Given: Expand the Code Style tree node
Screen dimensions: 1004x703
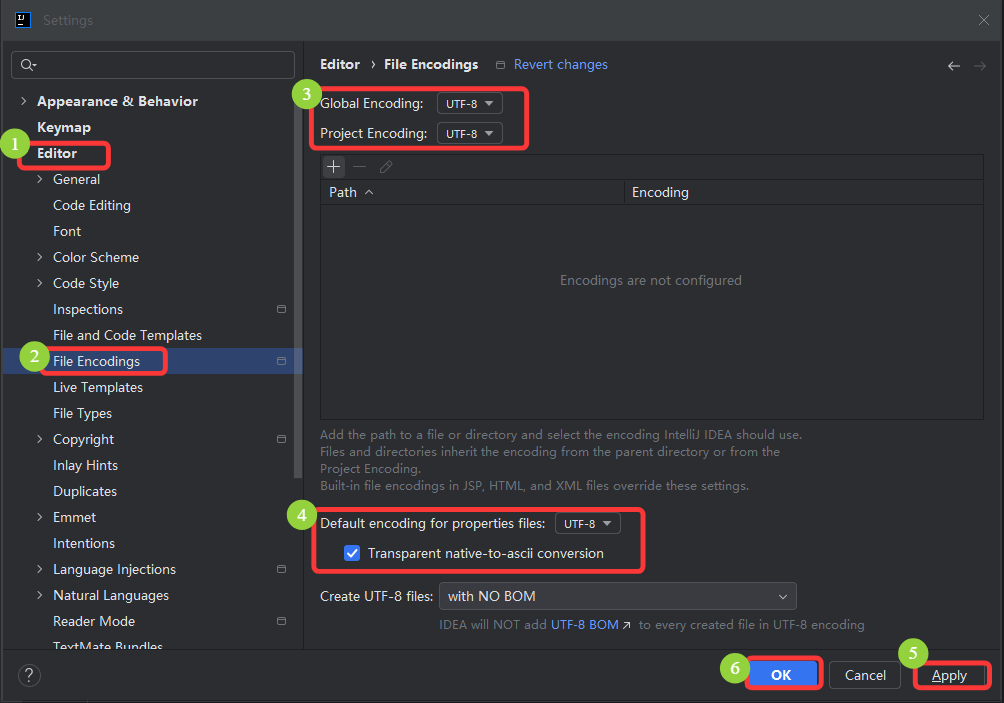Looking at the screenshot, I should (40, 283).
